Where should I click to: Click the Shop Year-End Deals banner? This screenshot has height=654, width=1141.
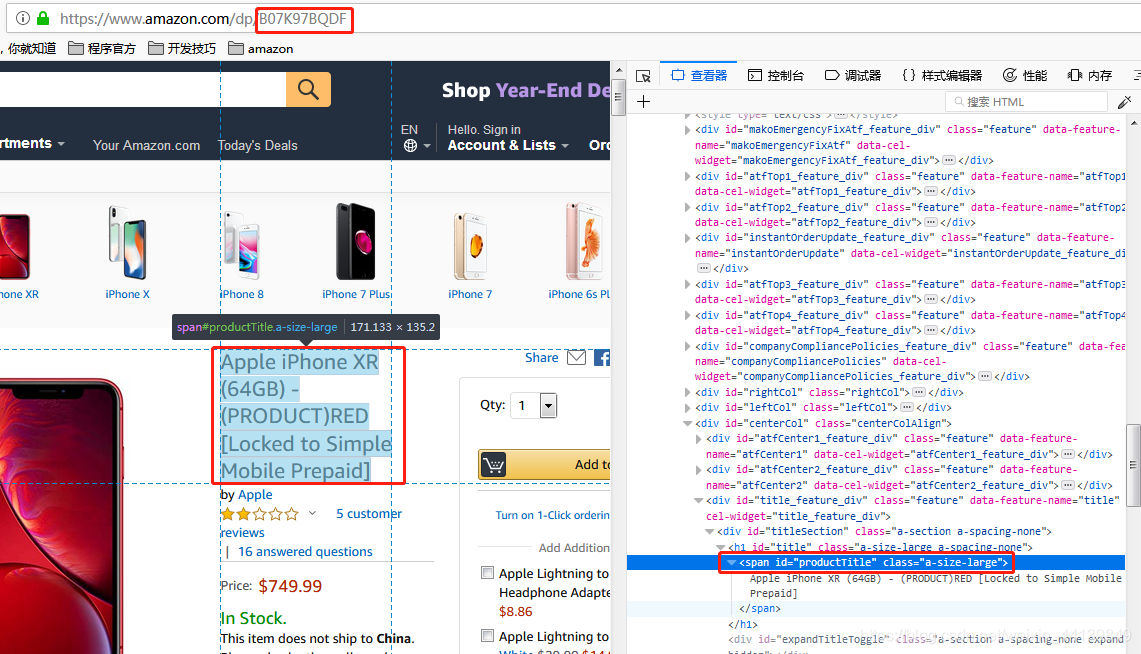tap(526, 90)
